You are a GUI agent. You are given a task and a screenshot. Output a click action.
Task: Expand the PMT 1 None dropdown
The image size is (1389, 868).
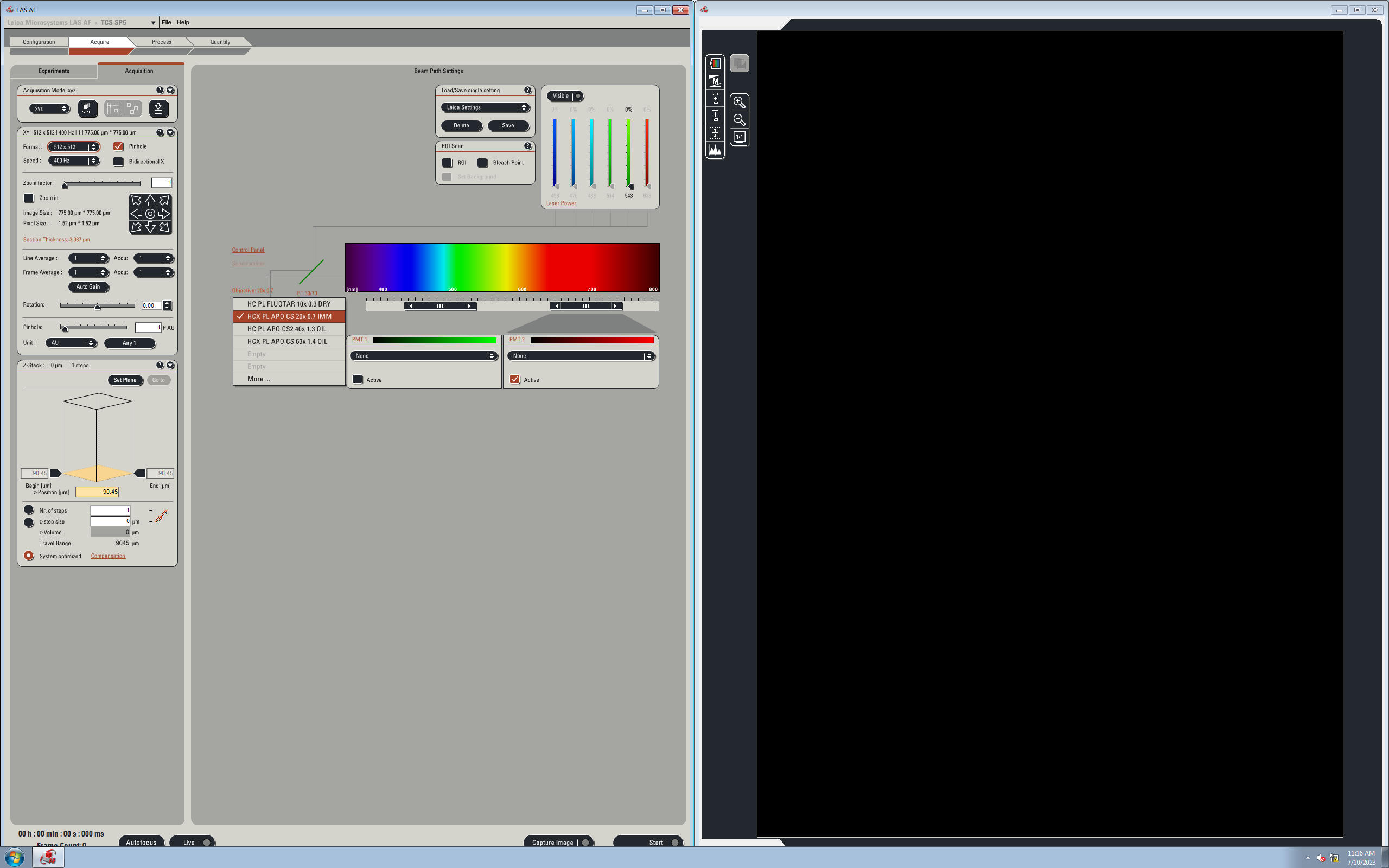pyautogui.click(x=424, y=356)
